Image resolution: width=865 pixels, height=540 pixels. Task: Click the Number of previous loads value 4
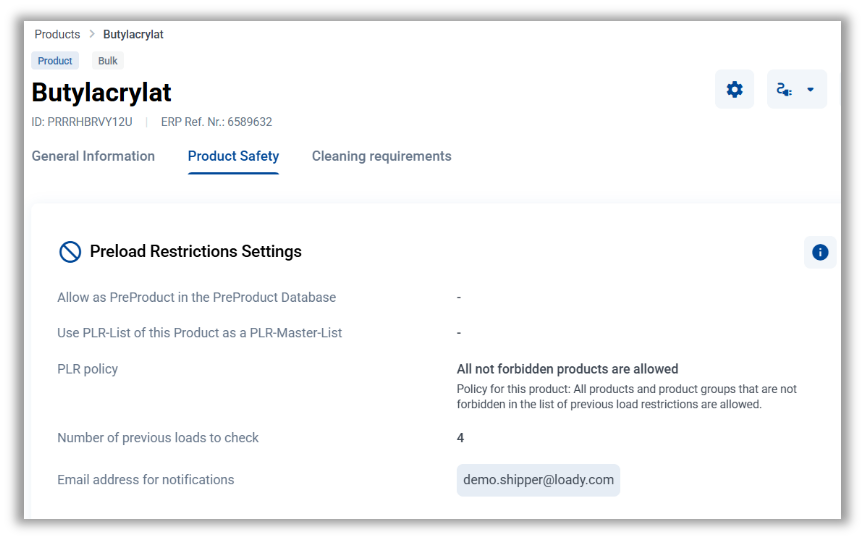[x=460, y=438]
